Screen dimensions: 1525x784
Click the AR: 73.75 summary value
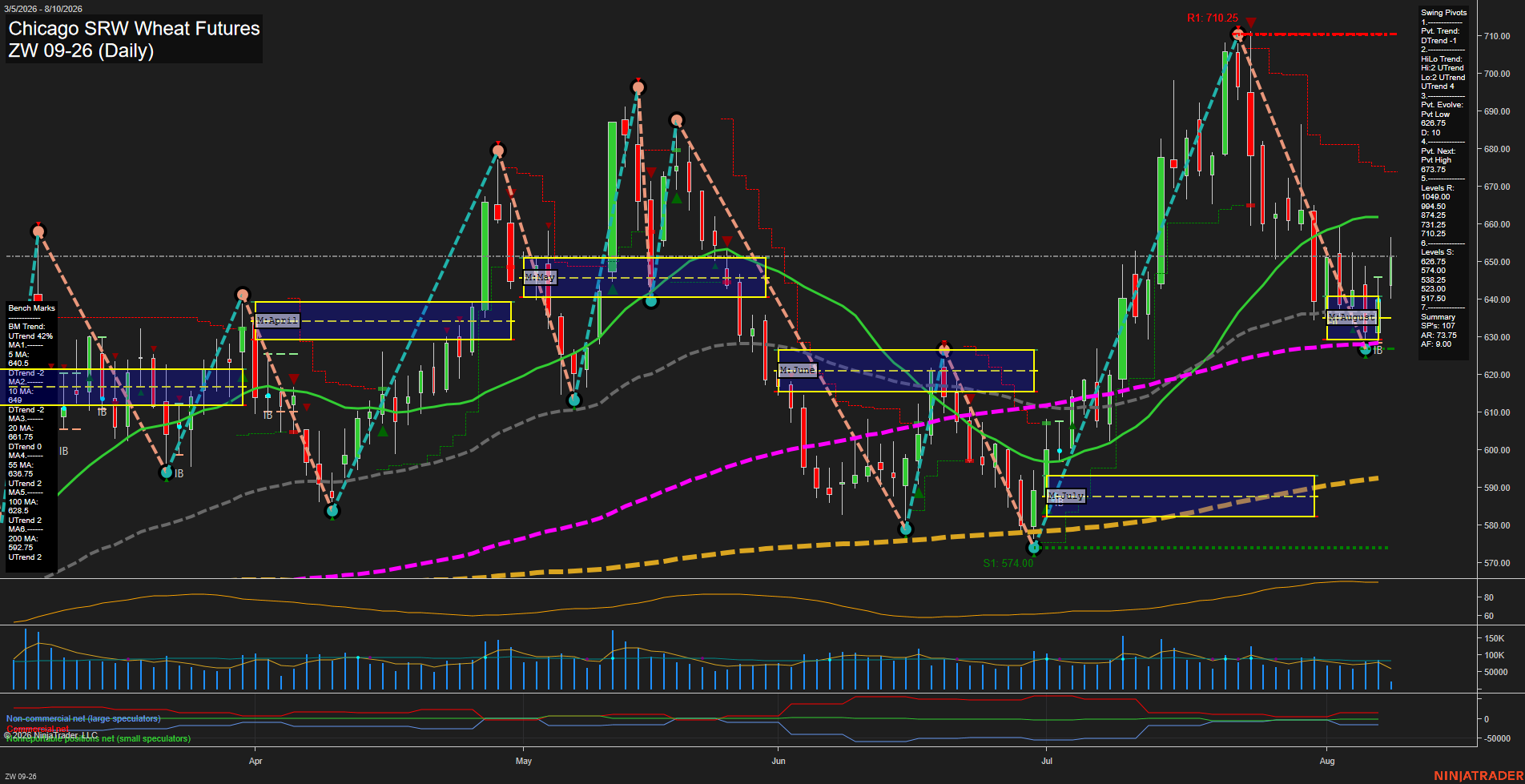pyautogui.click(x=1438, y=336)
